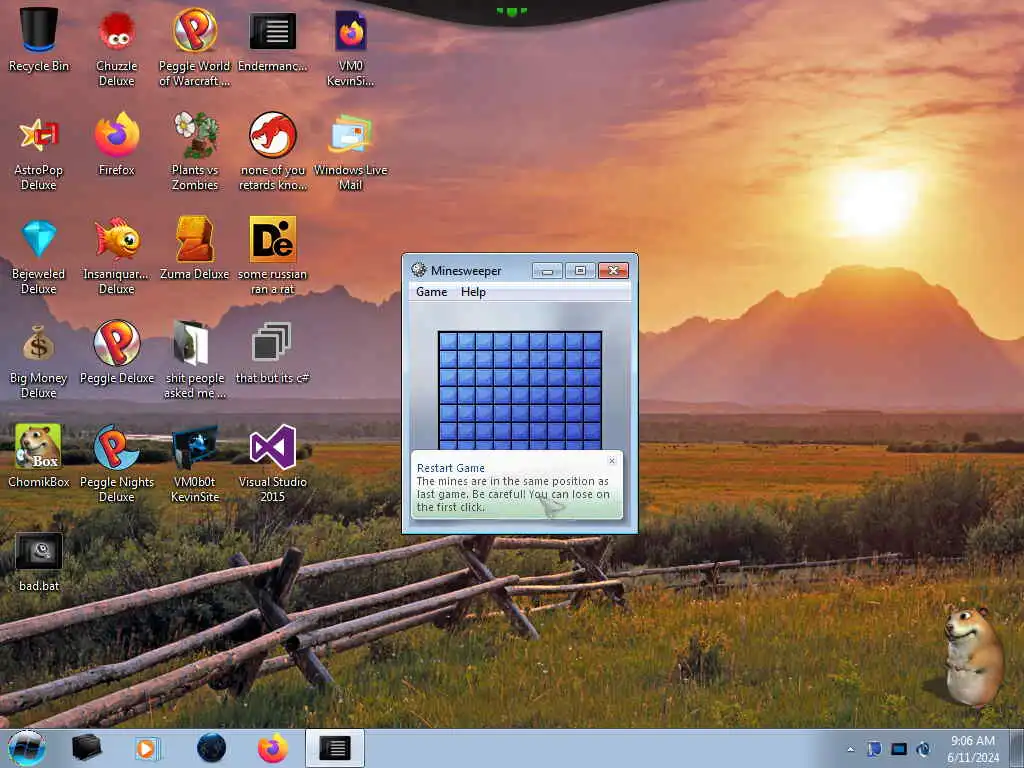
Task: Minimize the Minesweeper window
Action: point(547,270)
